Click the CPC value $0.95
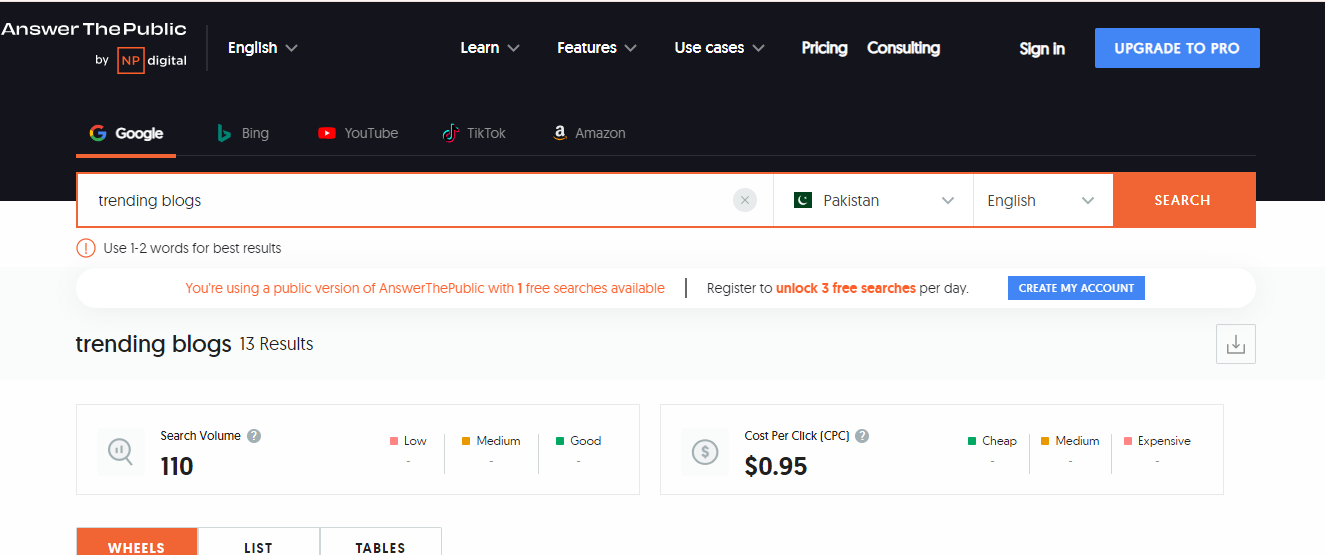The width and height of the screenshot is (1325, 555). (776, 466)
